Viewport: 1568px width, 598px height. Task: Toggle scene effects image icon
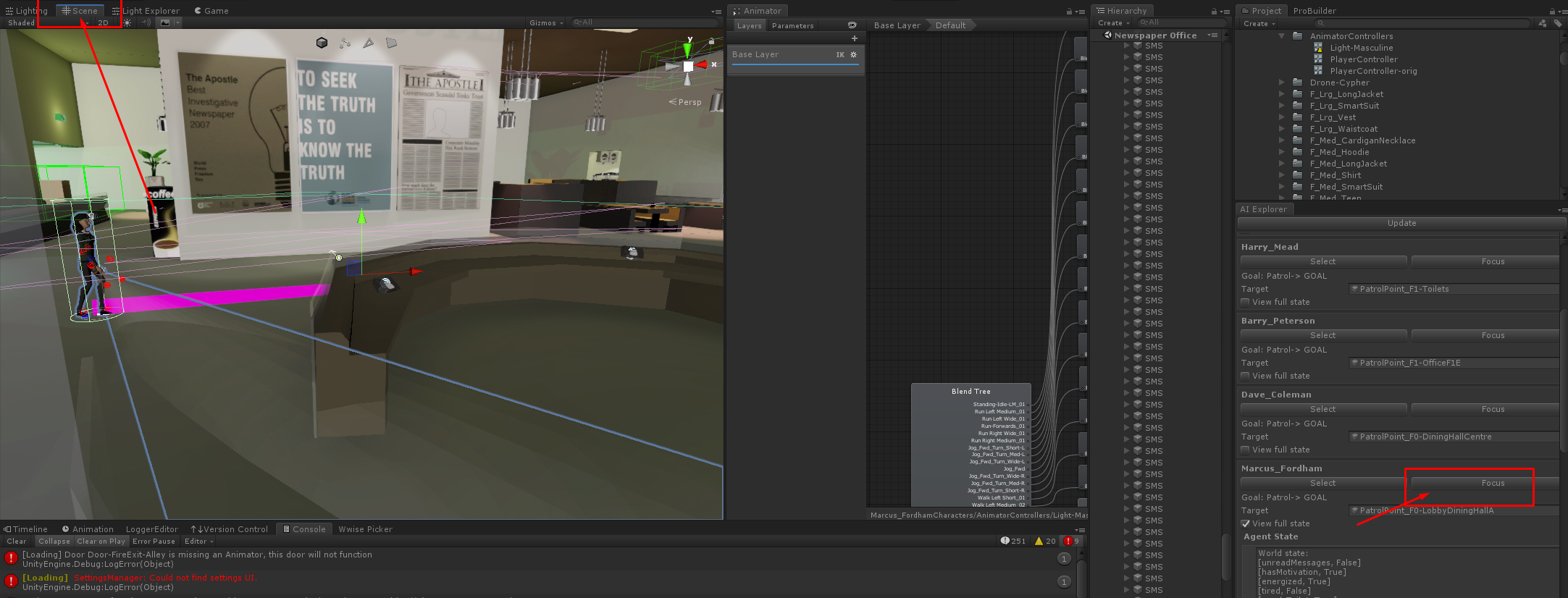165,23
